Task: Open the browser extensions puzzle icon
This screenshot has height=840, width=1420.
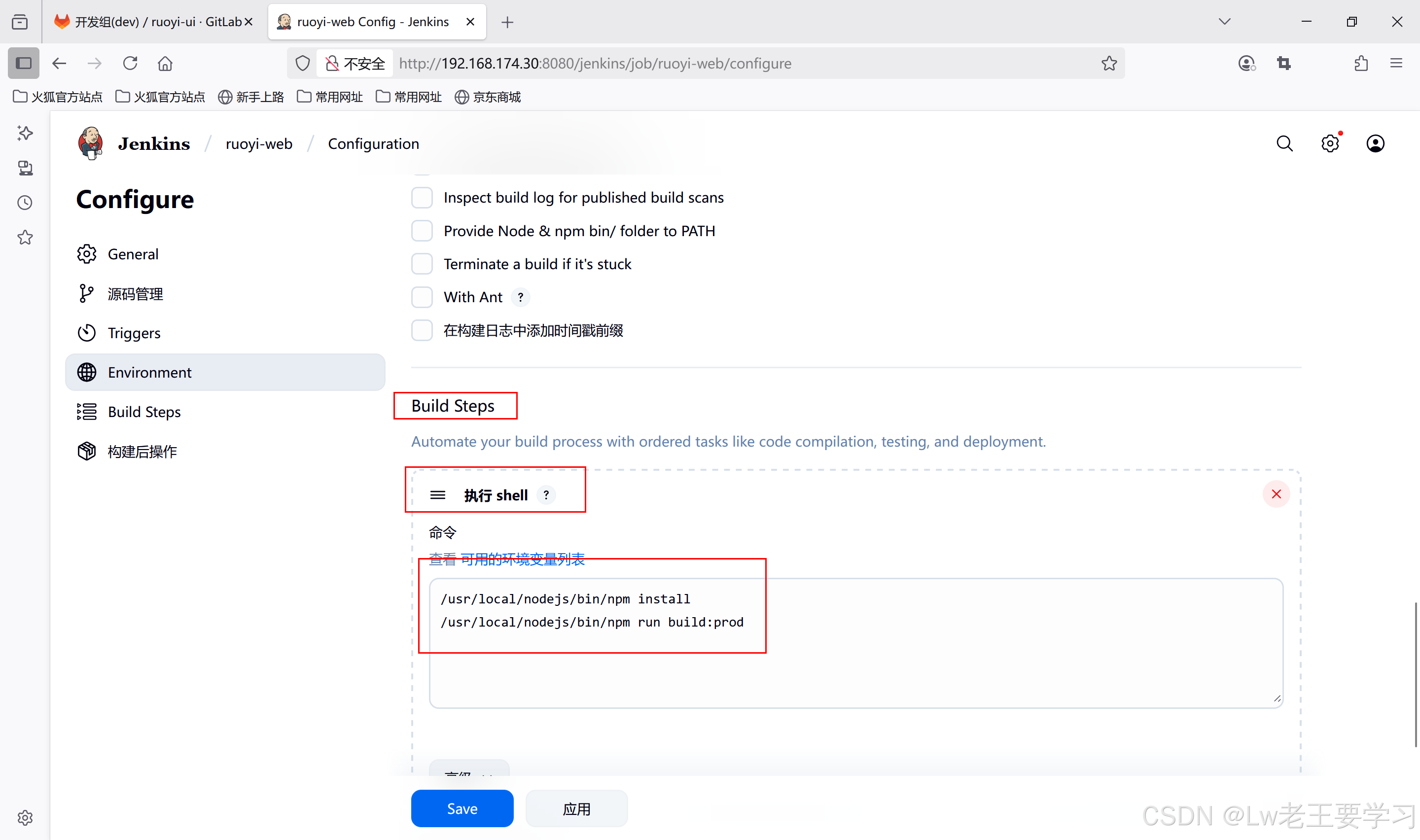Action: pos(1361,64)
